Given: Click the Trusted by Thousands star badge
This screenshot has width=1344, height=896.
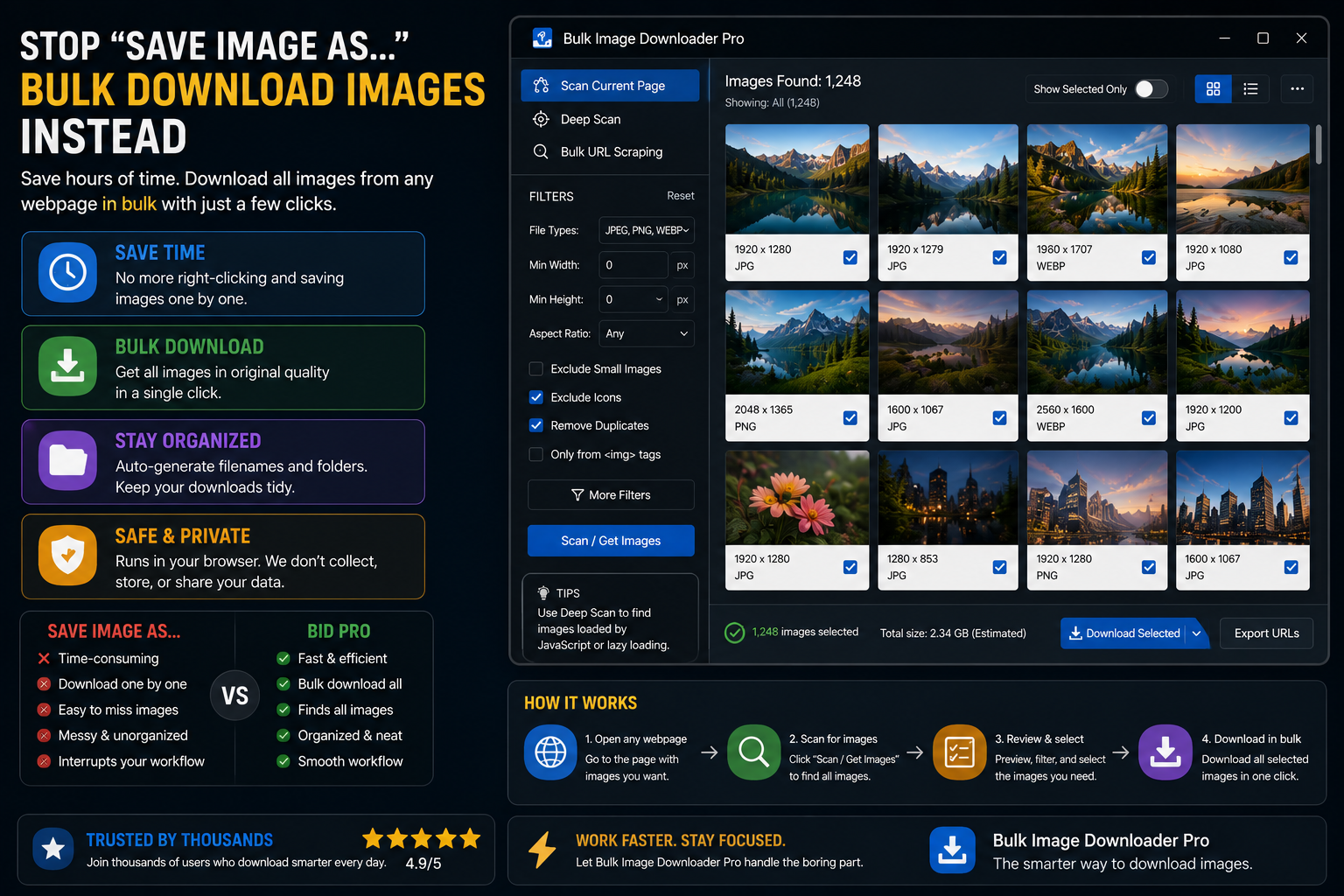Looking at the screenshot, I should tap(53, 849).
